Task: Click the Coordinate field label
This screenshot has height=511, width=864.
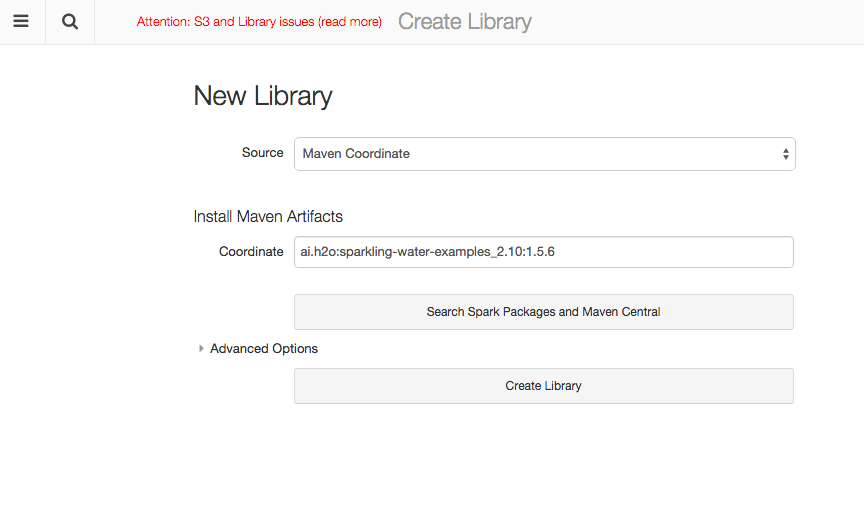Action: click(x=251, y=252)
